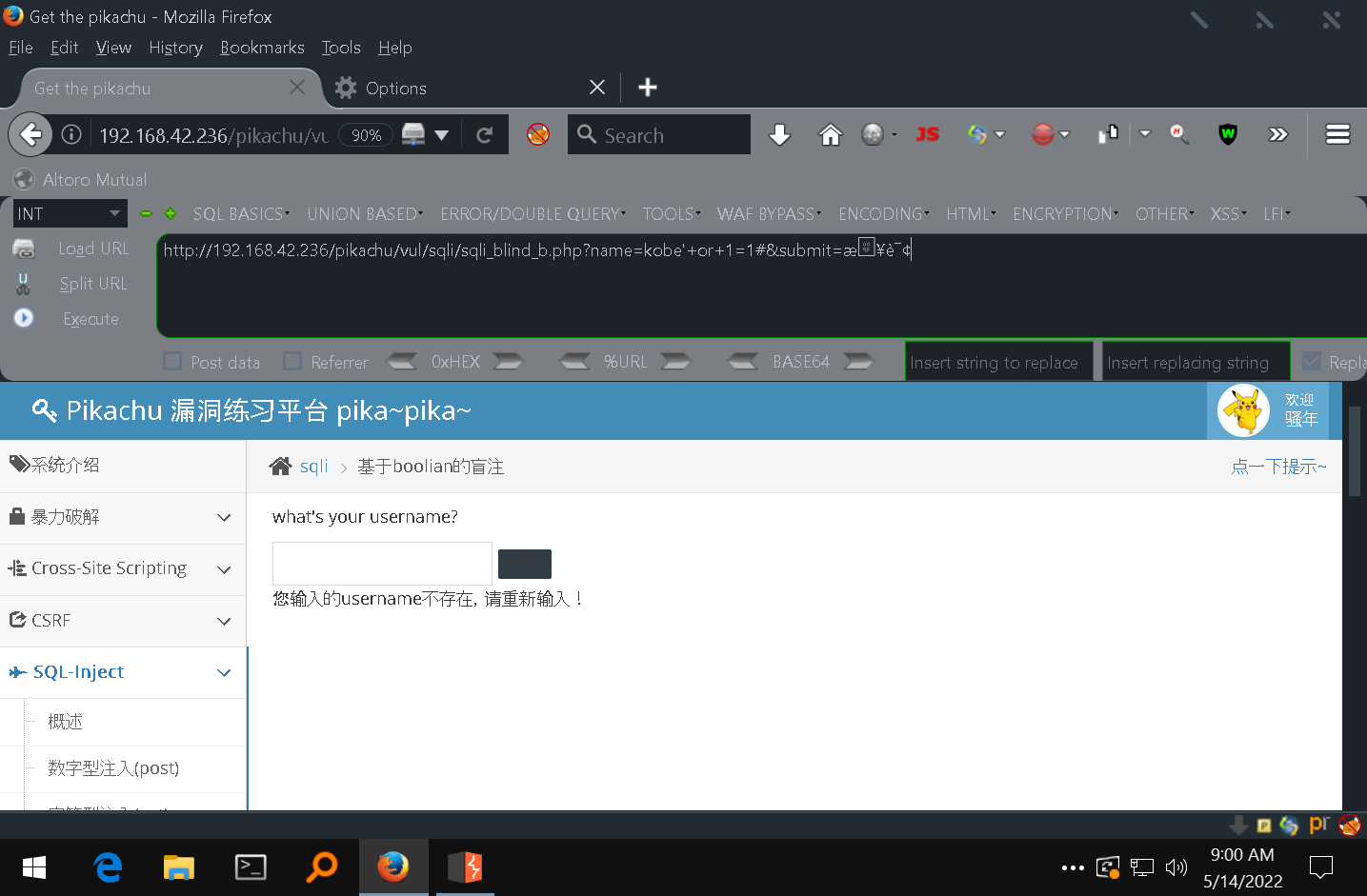
Task: Open a new tab with the plus icon
Action: [648, 88]
